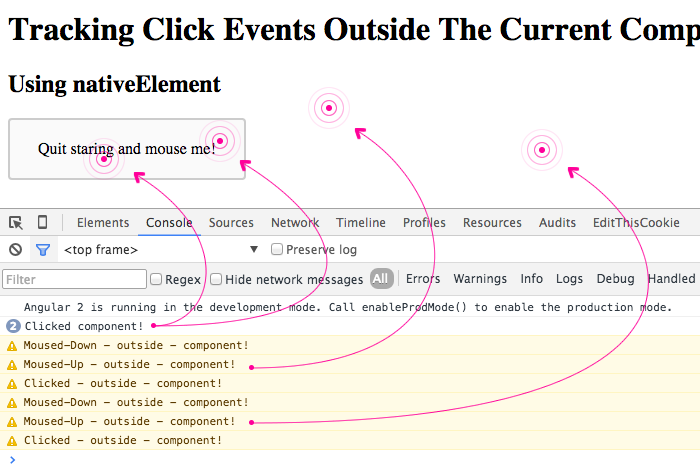
Task: Filter console by Info
Action: (531, 279)
